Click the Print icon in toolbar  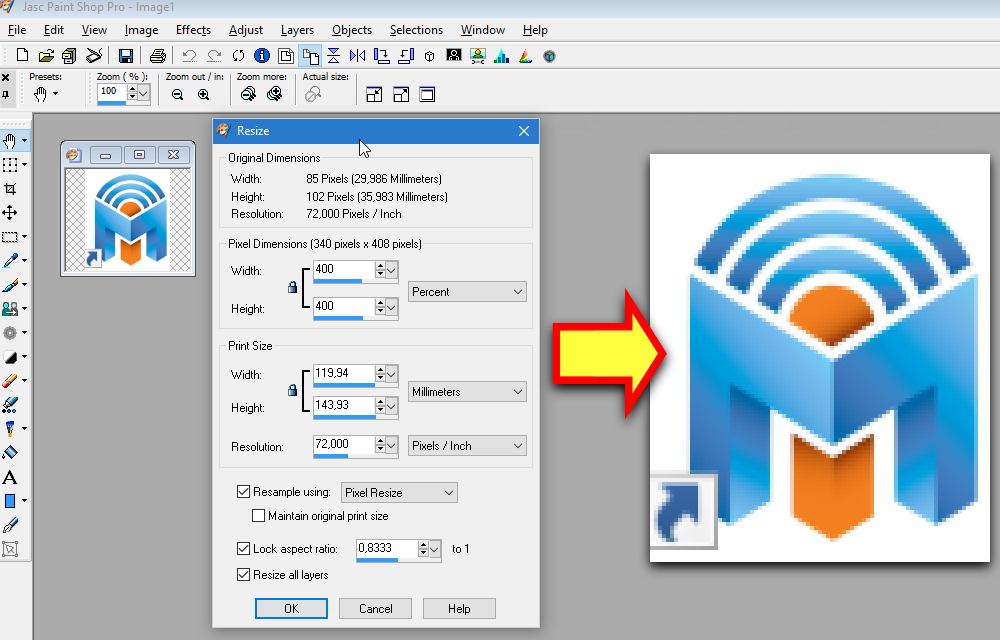[x=158, y=55]
